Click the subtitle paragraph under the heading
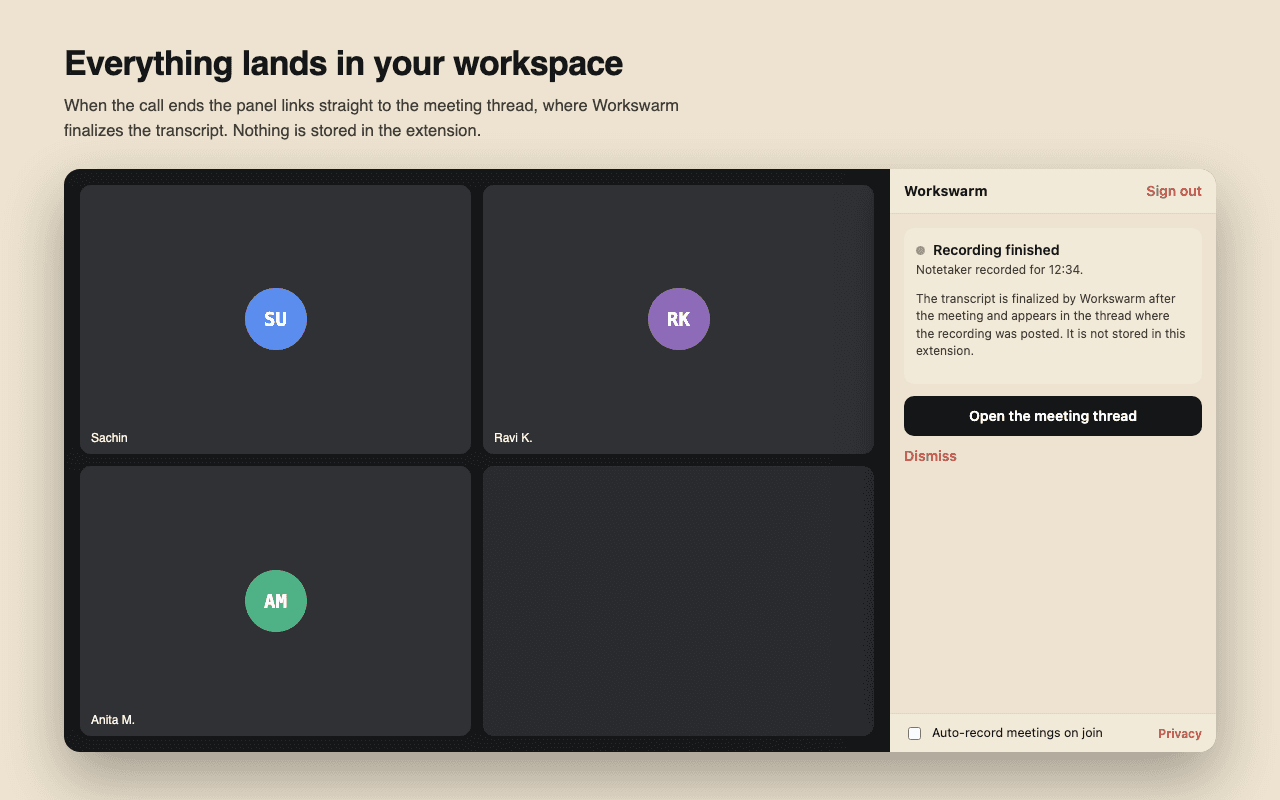The width and height of the screenshot is (1280, 800). [371, 118]
